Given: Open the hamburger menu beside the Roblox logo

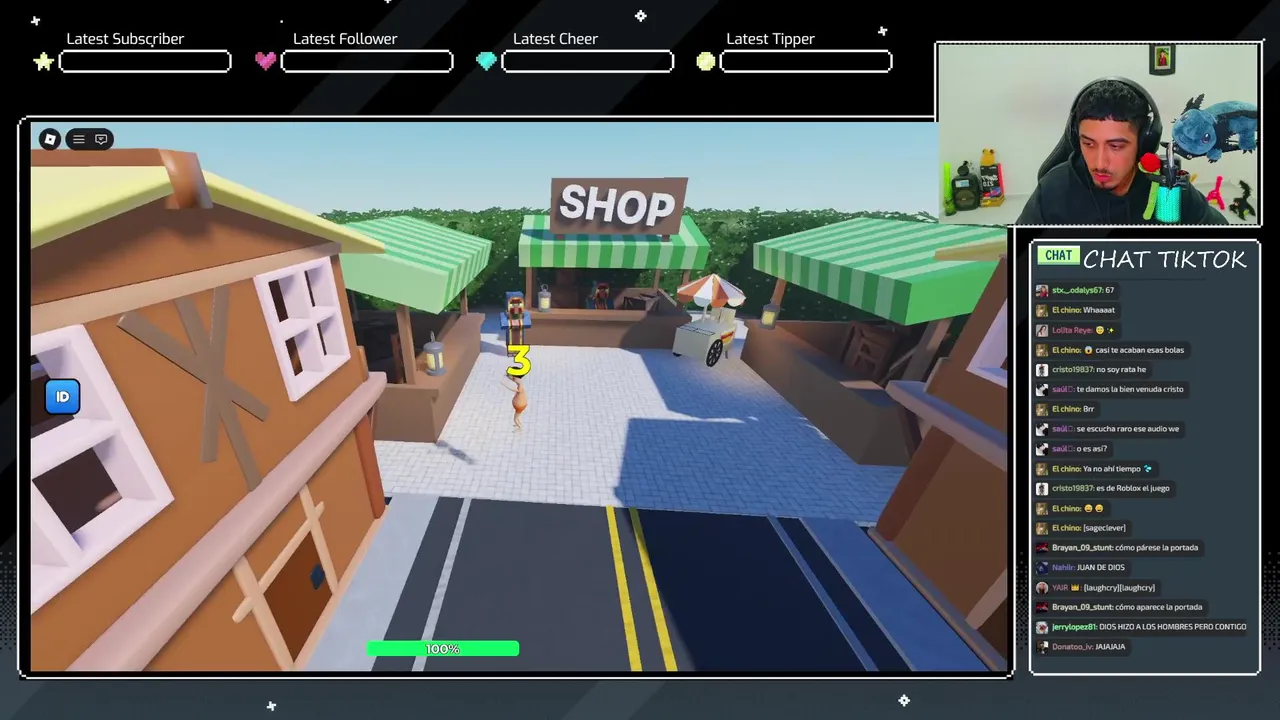Looking at the screenshot, I should tap(78, 139).
